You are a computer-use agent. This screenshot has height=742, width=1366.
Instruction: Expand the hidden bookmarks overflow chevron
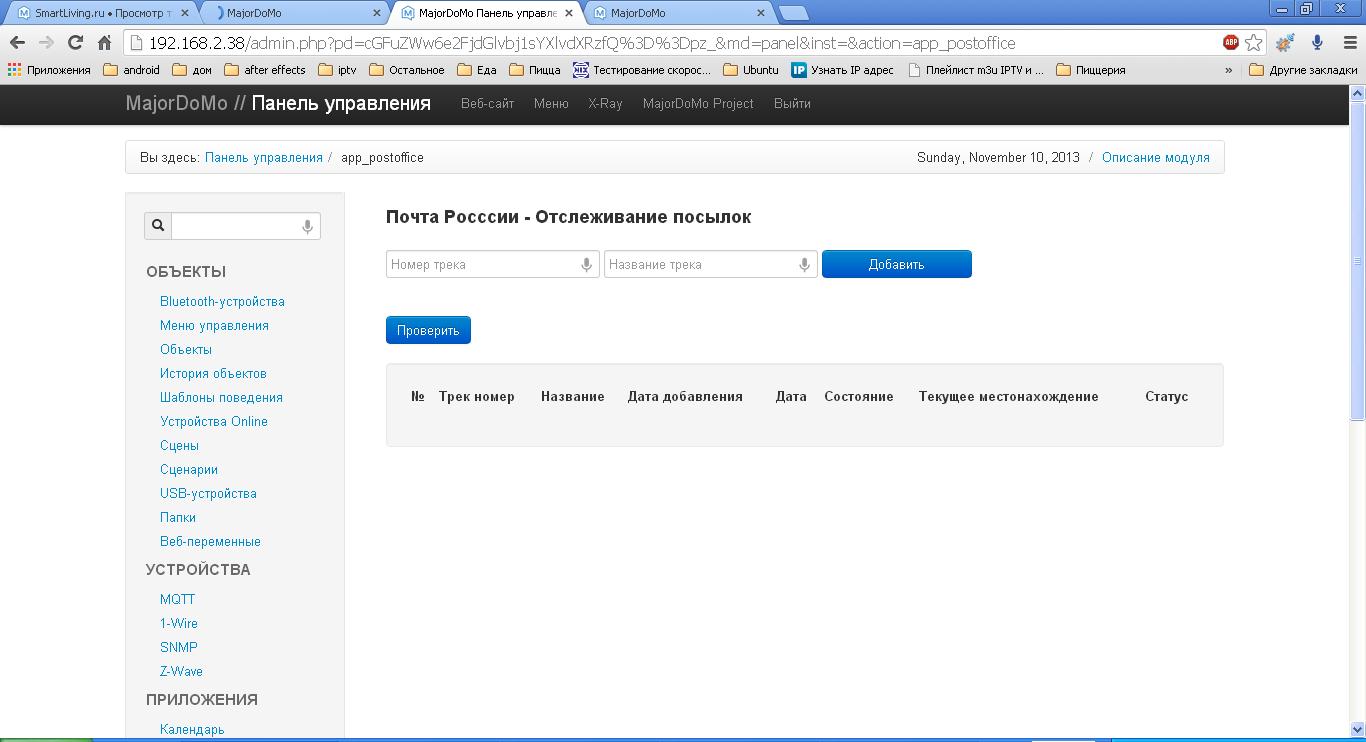[1228, 70]
